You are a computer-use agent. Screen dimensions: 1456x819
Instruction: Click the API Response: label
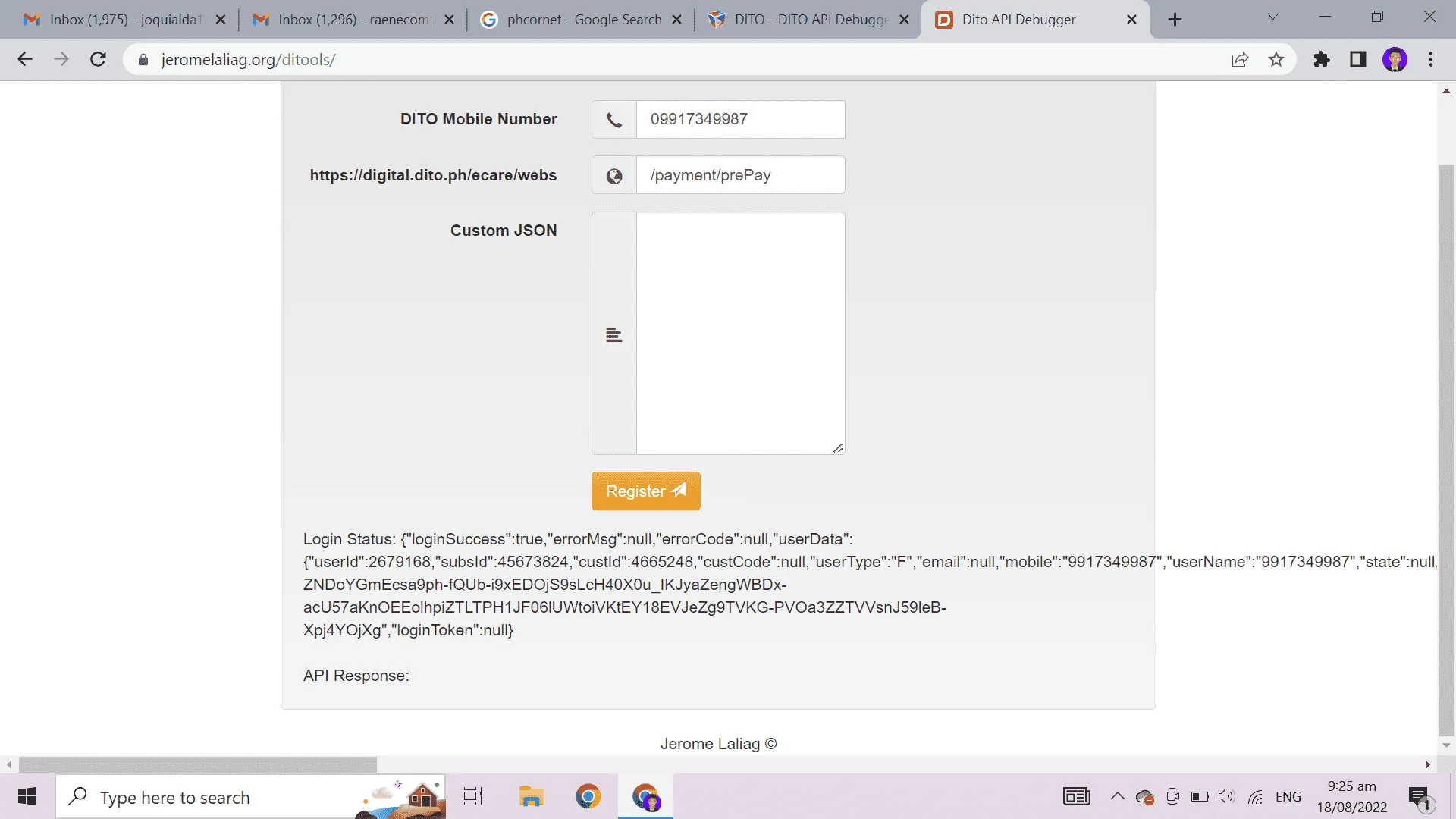pos(356,676)
